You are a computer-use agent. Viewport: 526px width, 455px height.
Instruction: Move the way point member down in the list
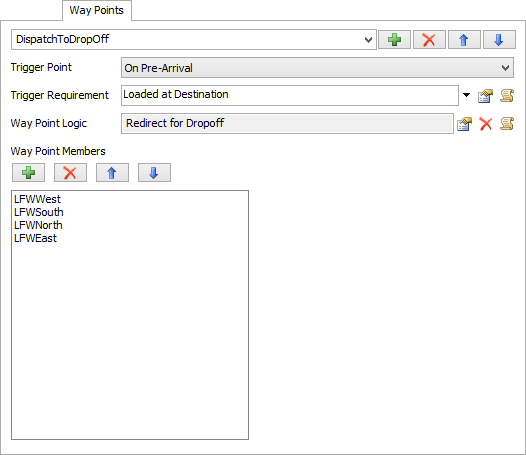154,172
